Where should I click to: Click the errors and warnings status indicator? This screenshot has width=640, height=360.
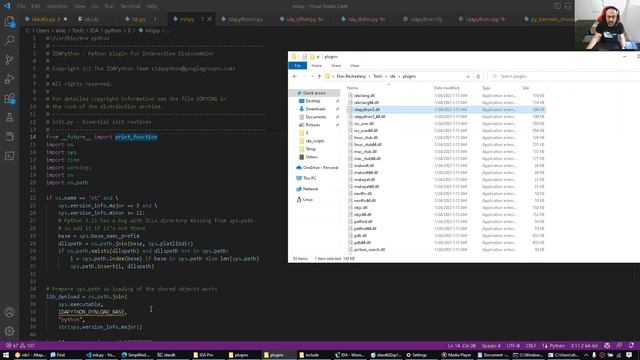pos(20,345)
